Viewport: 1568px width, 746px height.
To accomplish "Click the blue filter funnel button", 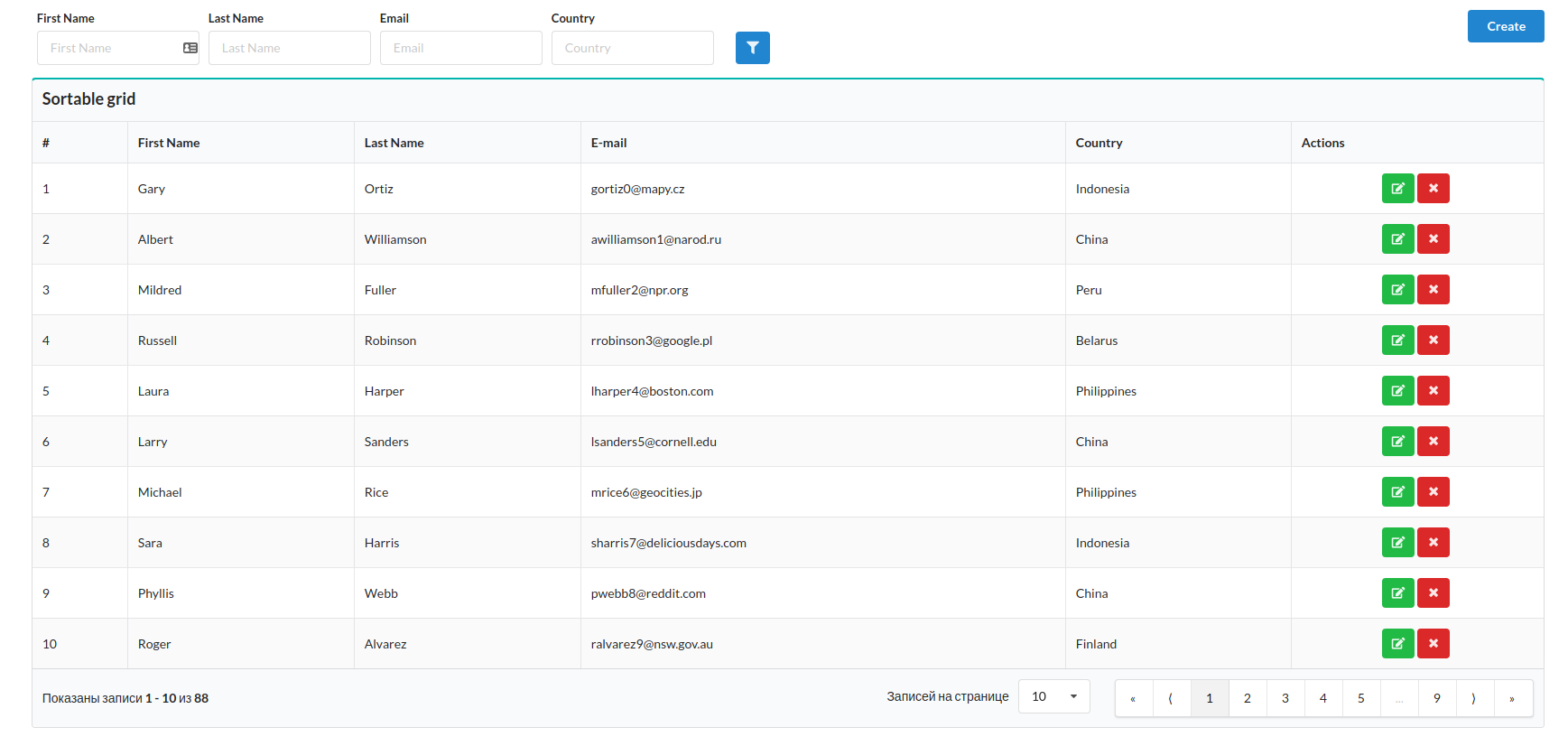I will click(752, 48).
